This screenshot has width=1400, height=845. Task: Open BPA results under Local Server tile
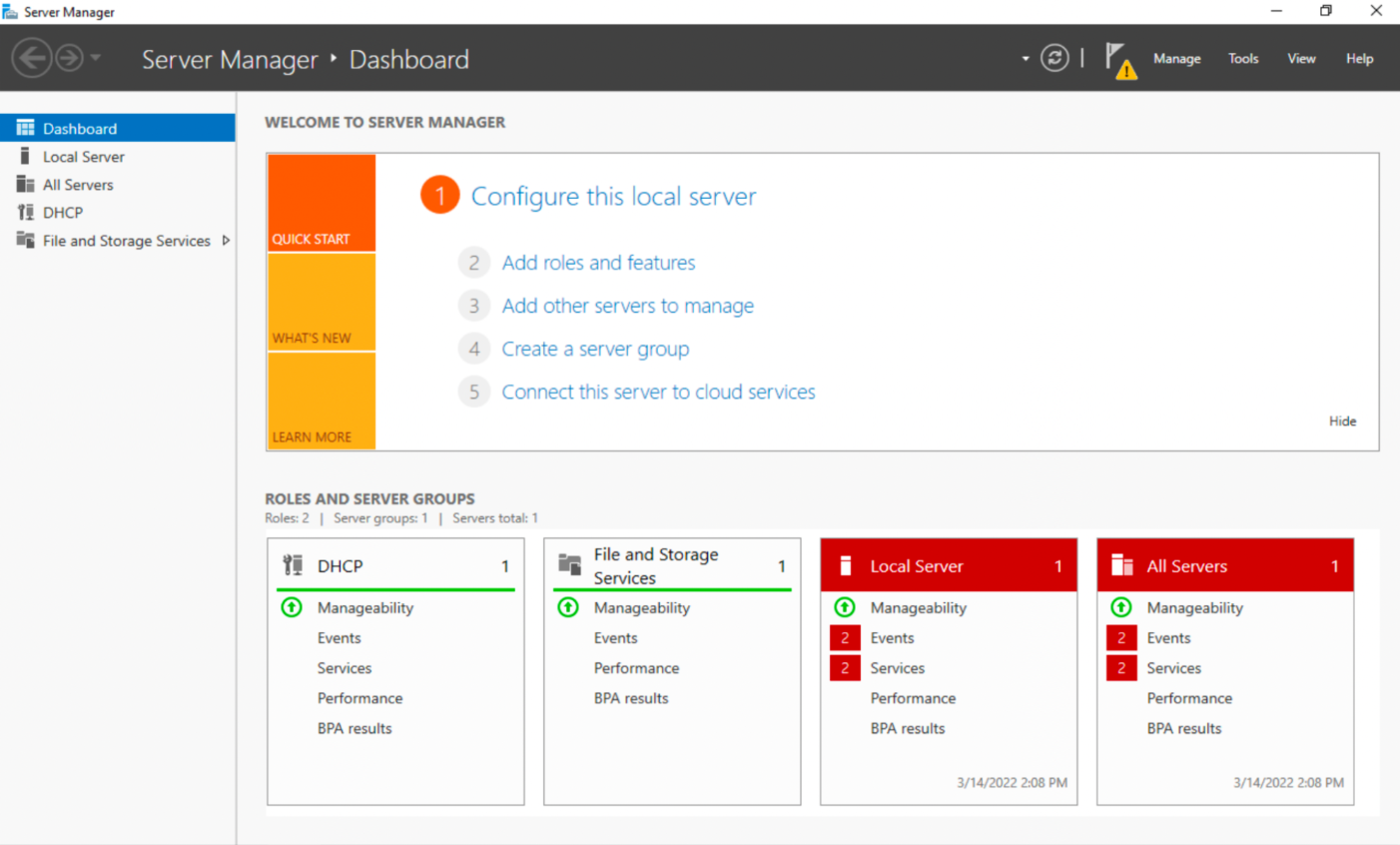coord(908,728)
